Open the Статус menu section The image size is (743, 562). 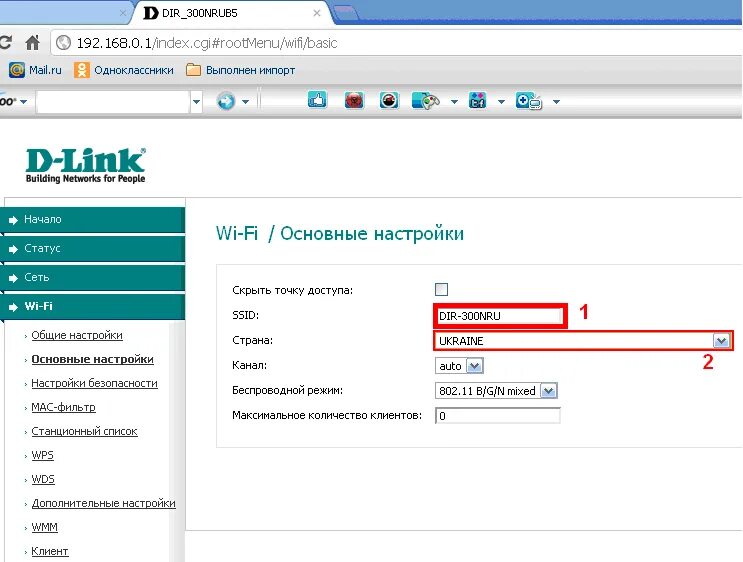[93, 248]
